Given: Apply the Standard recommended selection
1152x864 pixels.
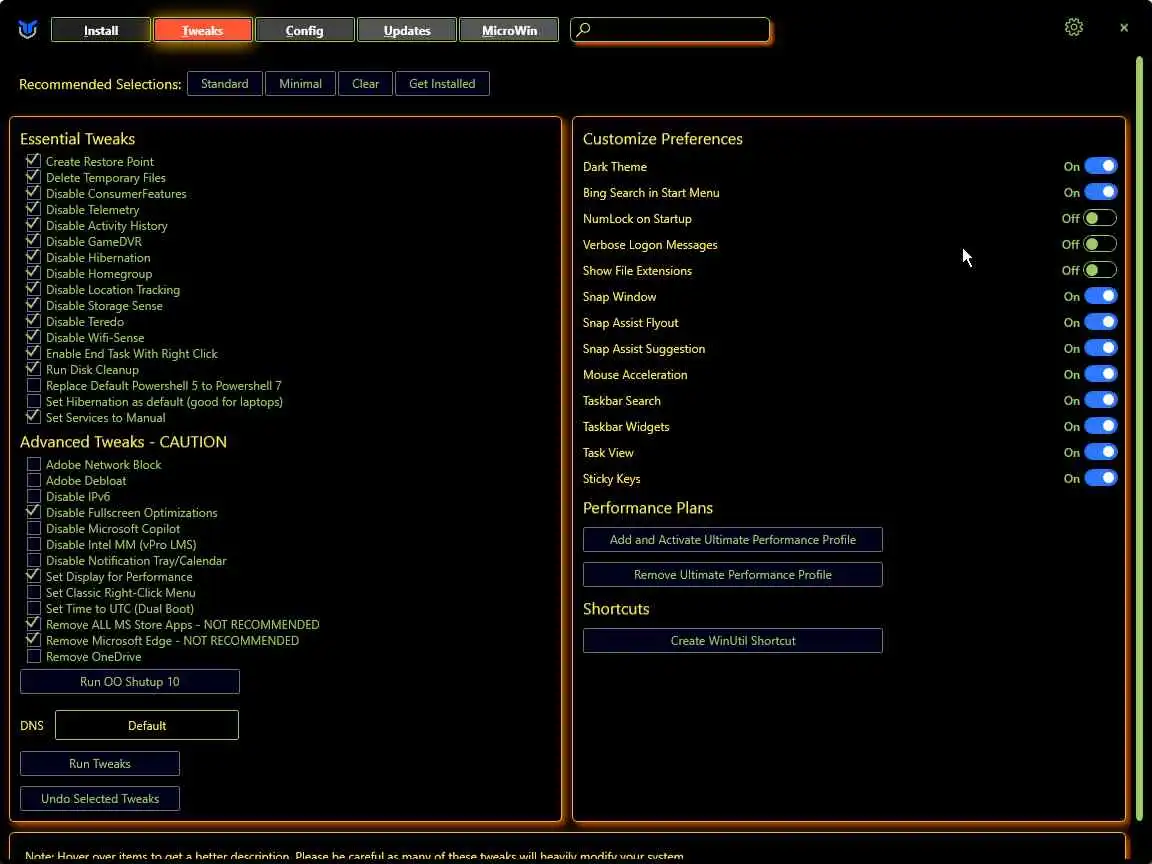Looking at the screenshot, I should [224, 84].
